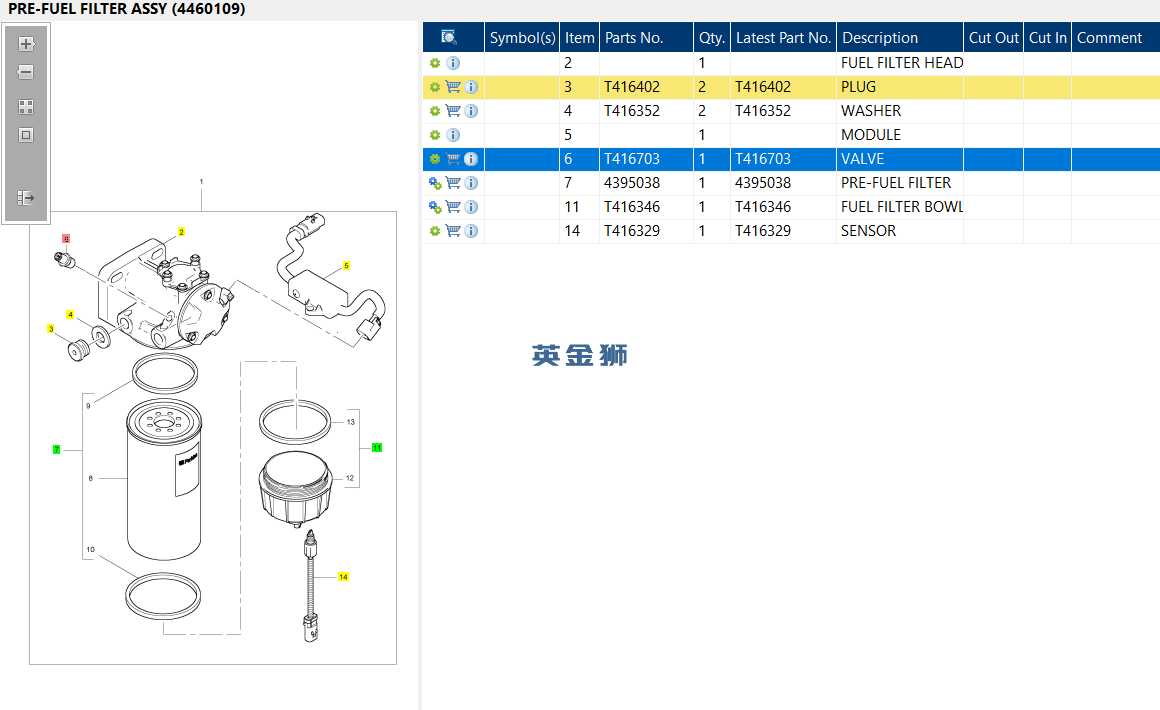Viewport: 1160px width, 710px height.
Task: Click the Cut Out column header
Action: (x=994, y=37)
